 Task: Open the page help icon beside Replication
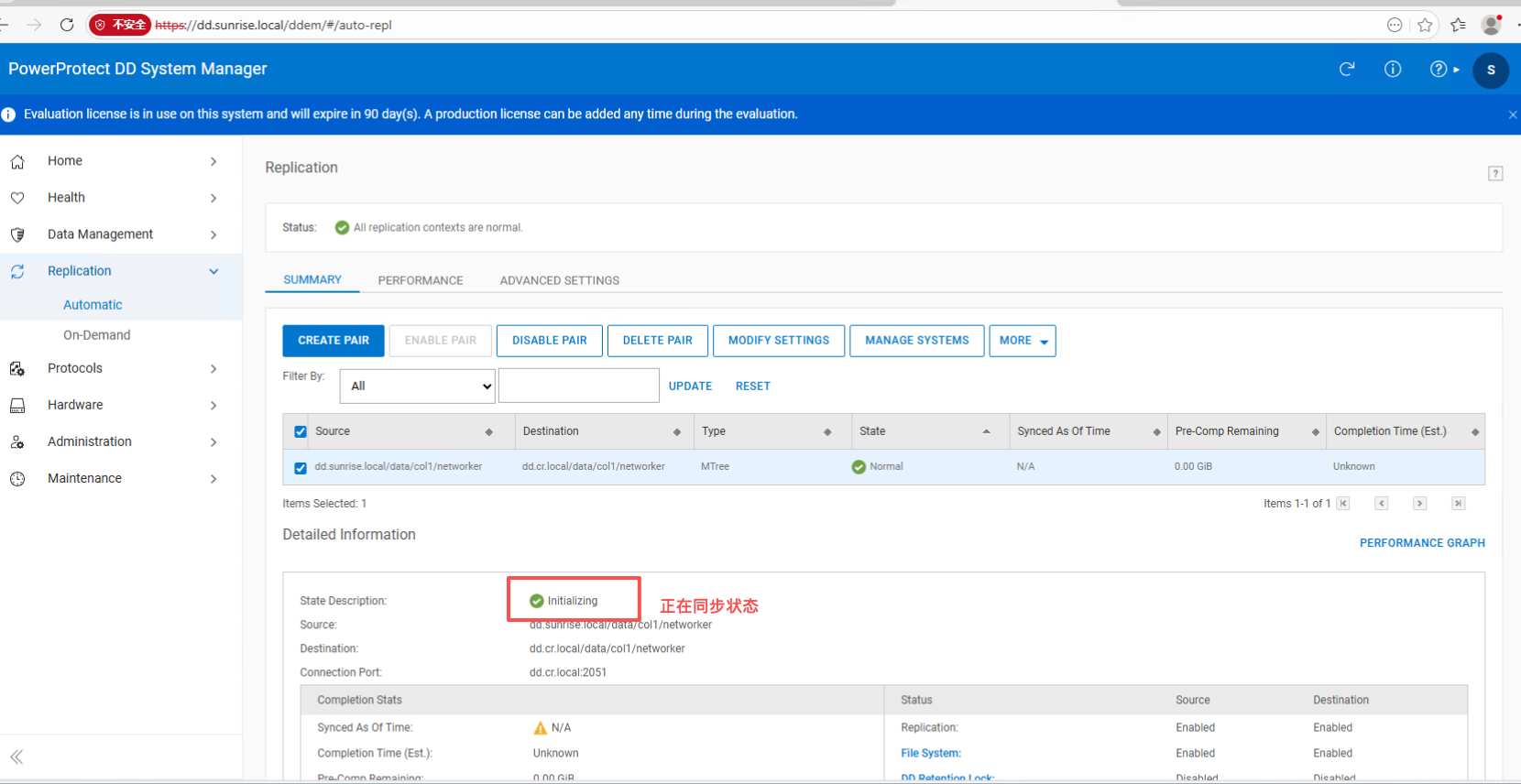coord(1495,173)
